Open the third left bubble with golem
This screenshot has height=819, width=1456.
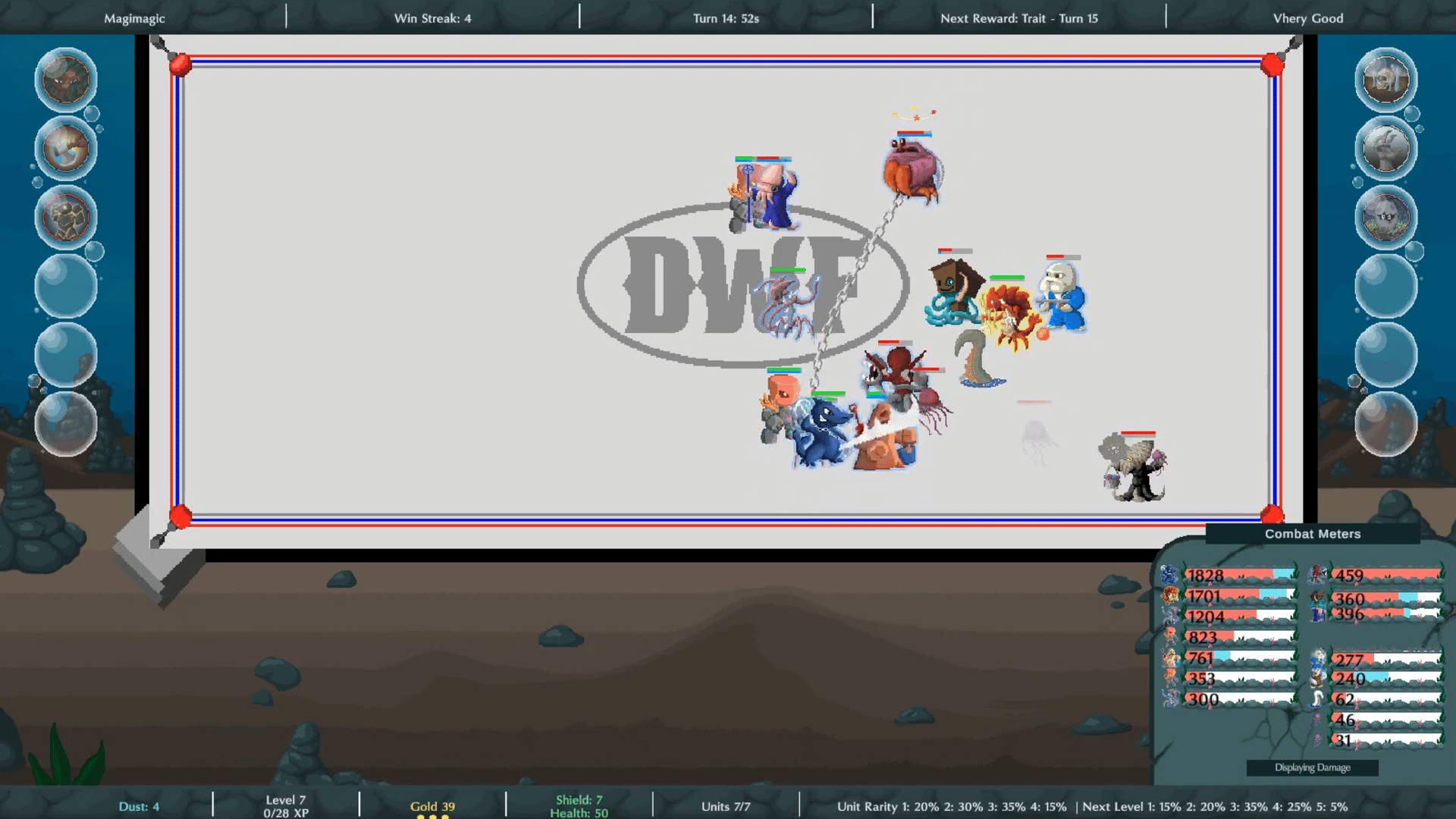point(66,218)
